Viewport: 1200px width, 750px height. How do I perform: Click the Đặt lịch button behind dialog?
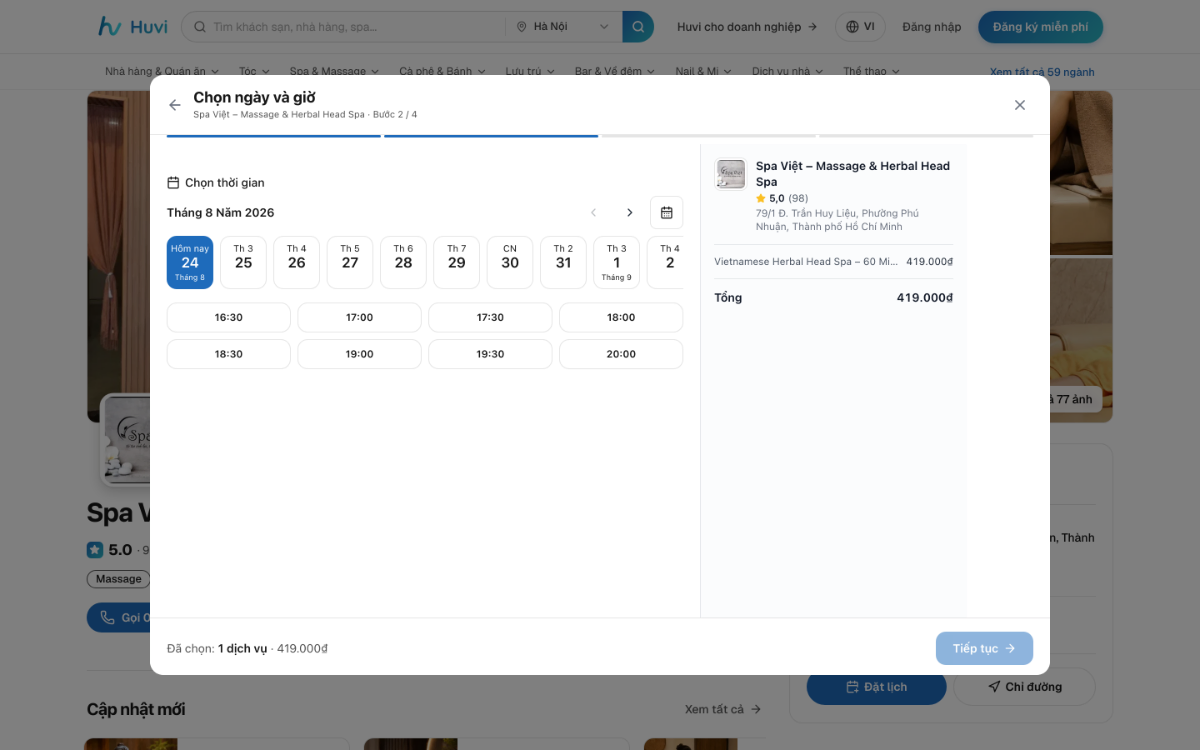[876, 687]
